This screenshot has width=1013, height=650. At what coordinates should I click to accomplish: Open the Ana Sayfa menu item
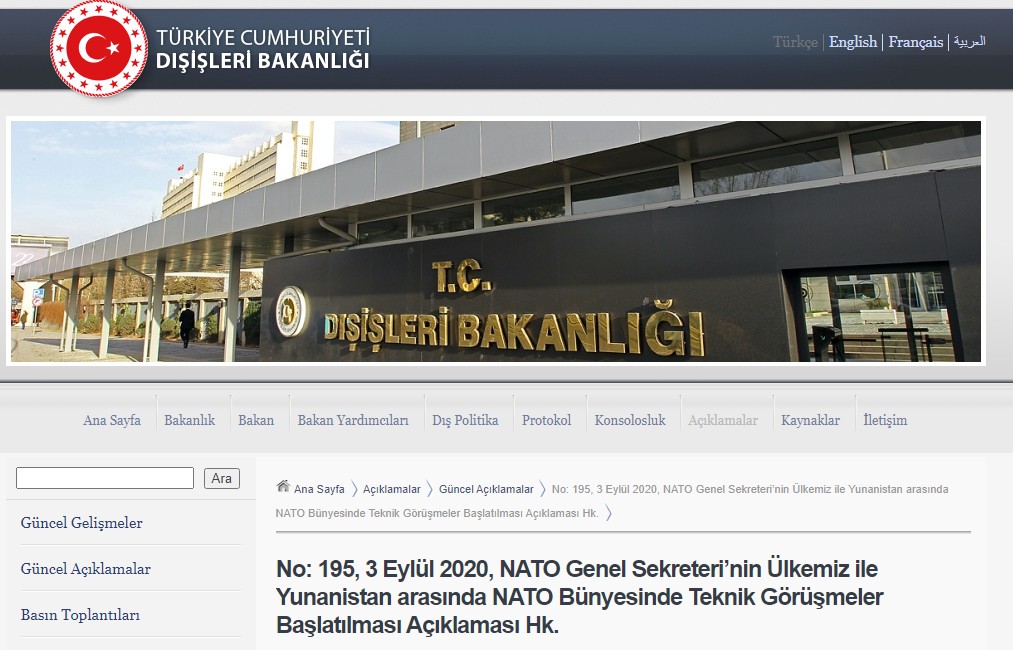point(112,420)
